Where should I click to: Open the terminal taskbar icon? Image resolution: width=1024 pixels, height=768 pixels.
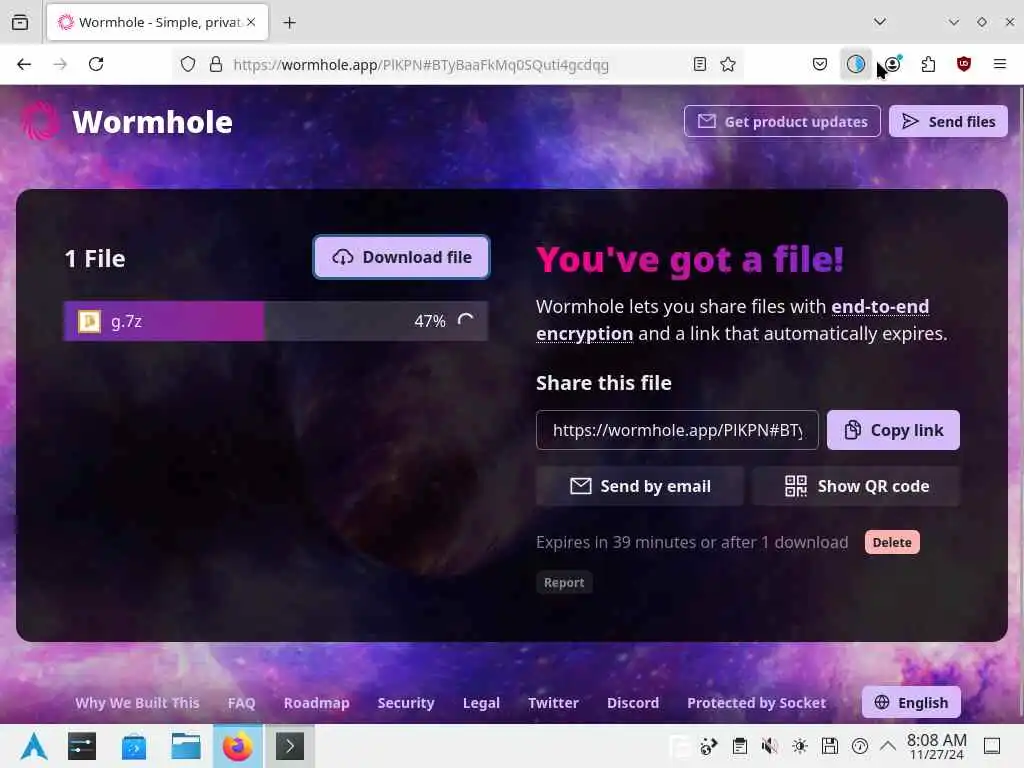[289, 746]
